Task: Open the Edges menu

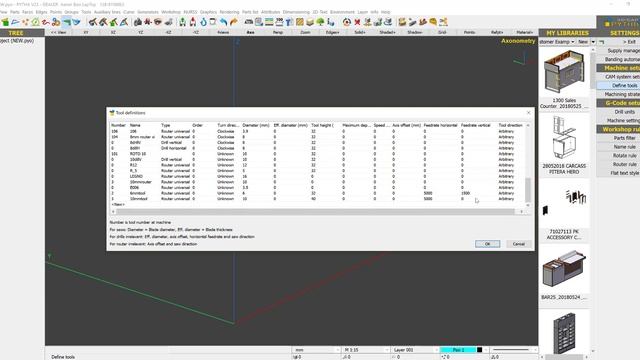Action: [41, 12]
